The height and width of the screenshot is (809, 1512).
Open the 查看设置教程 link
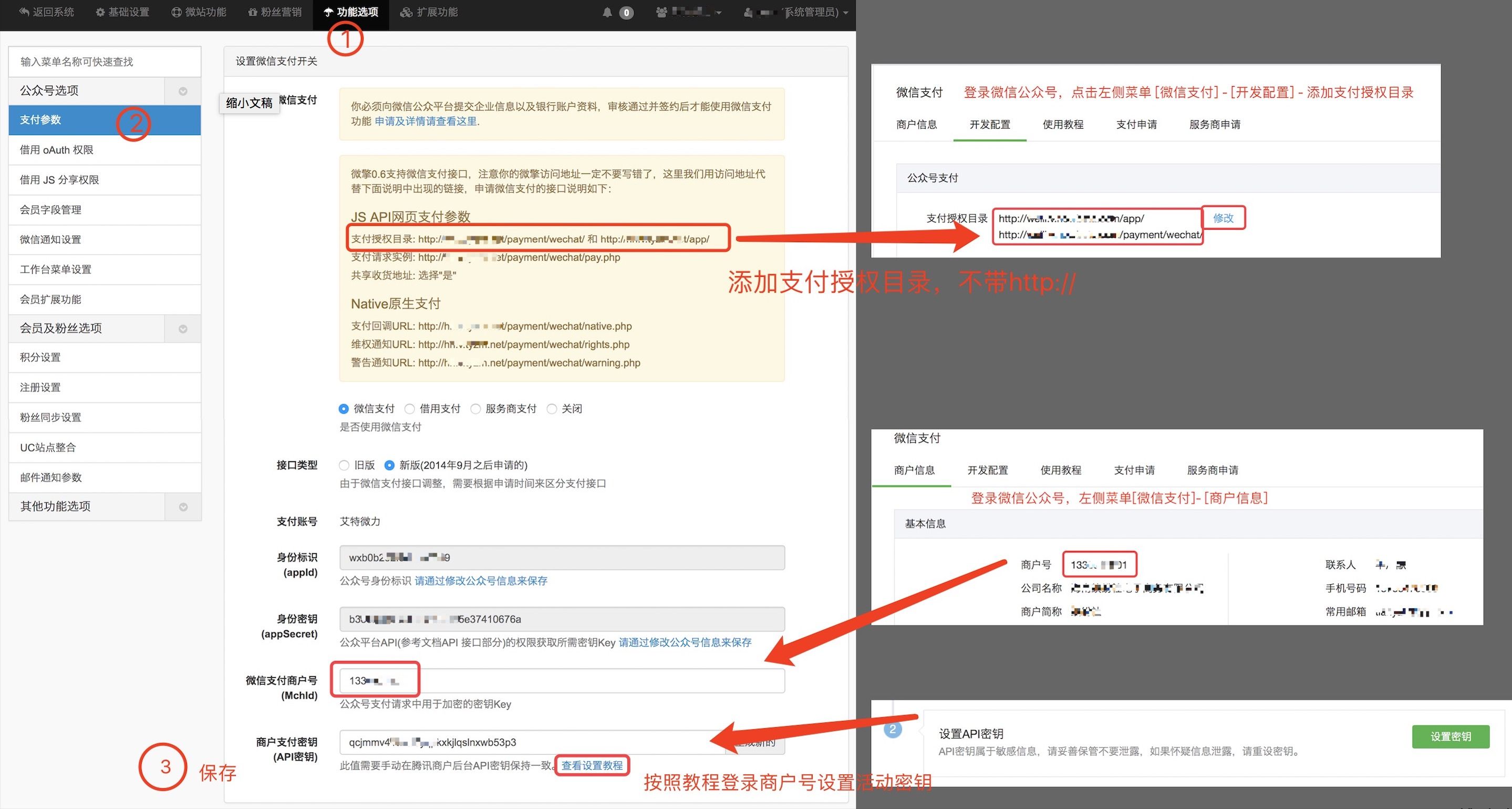point(592,765)
